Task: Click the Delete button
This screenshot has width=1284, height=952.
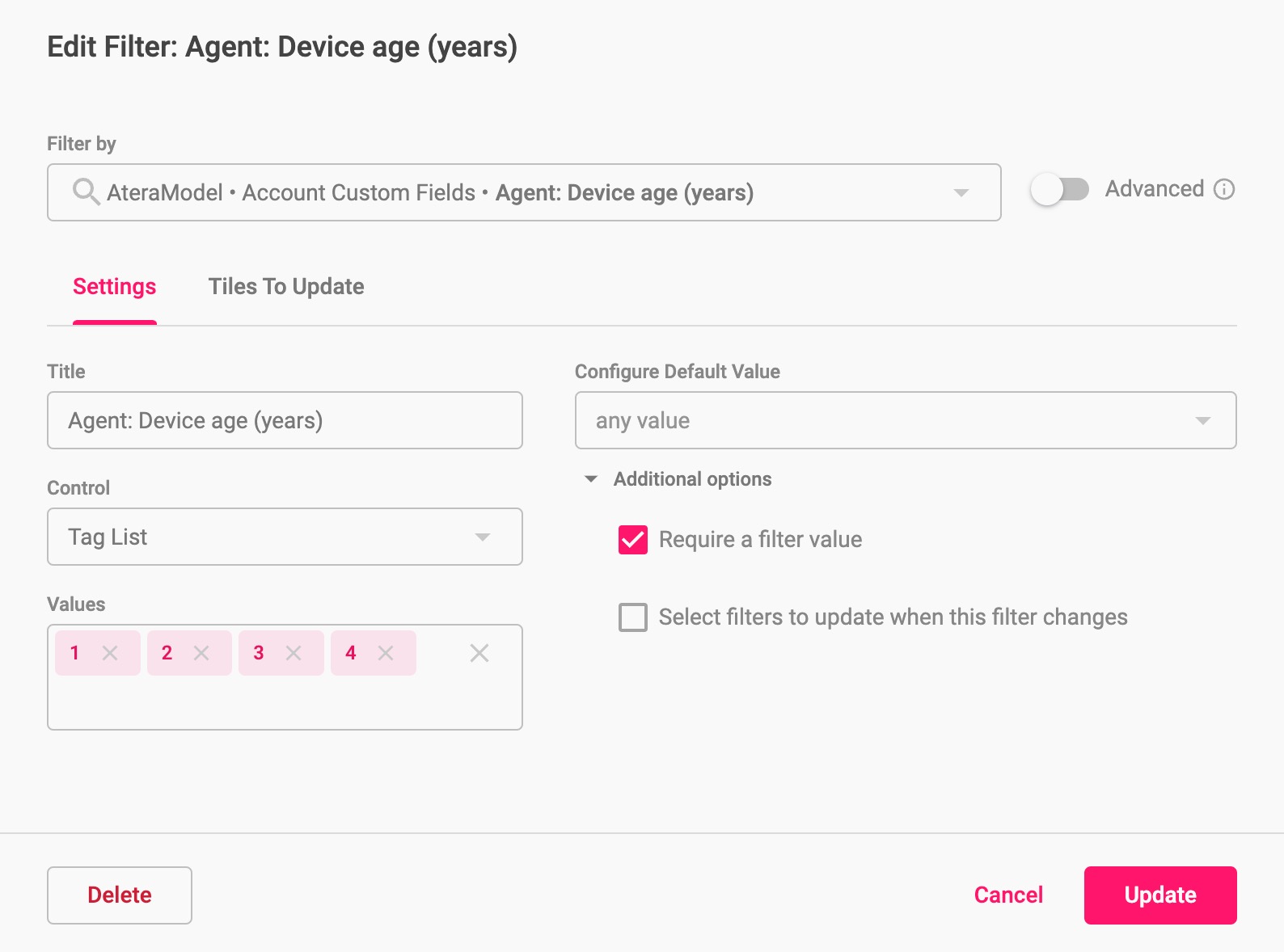Action: 120,895
